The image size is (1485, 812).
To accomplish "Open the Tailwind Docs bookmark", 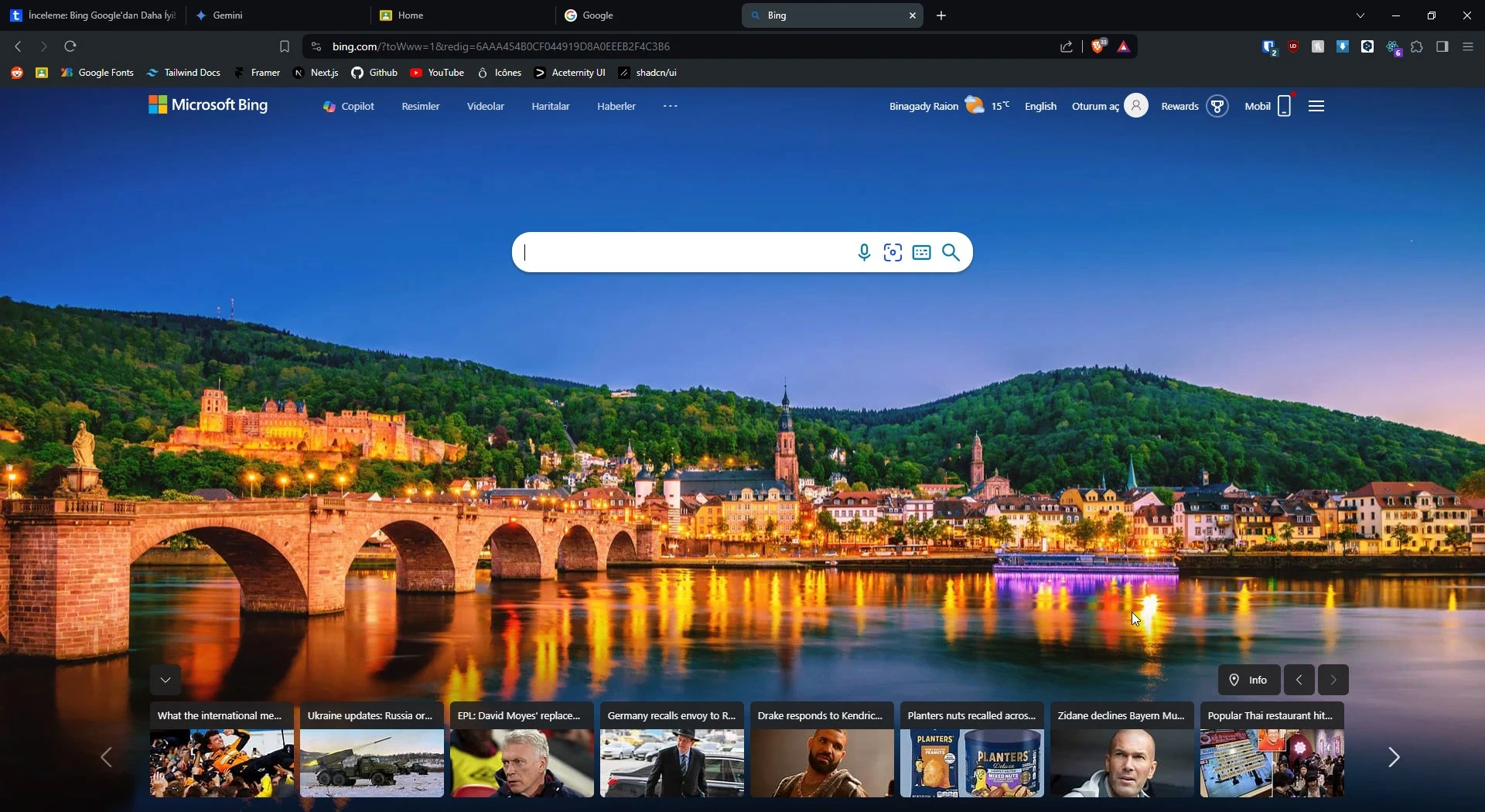I will (184, 73).
